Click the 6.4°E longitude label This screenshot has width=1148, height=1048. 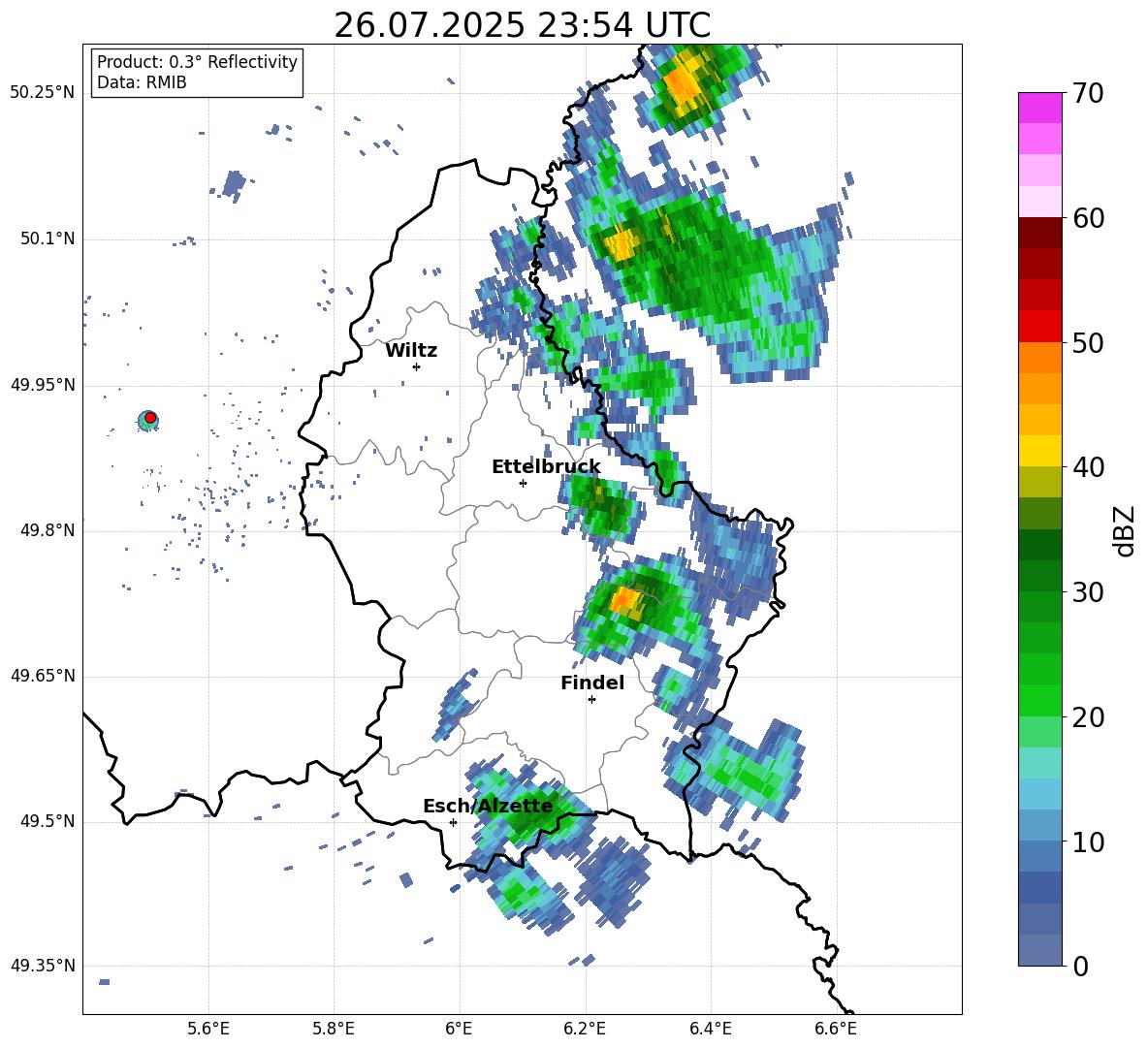tap(710, 1029)
